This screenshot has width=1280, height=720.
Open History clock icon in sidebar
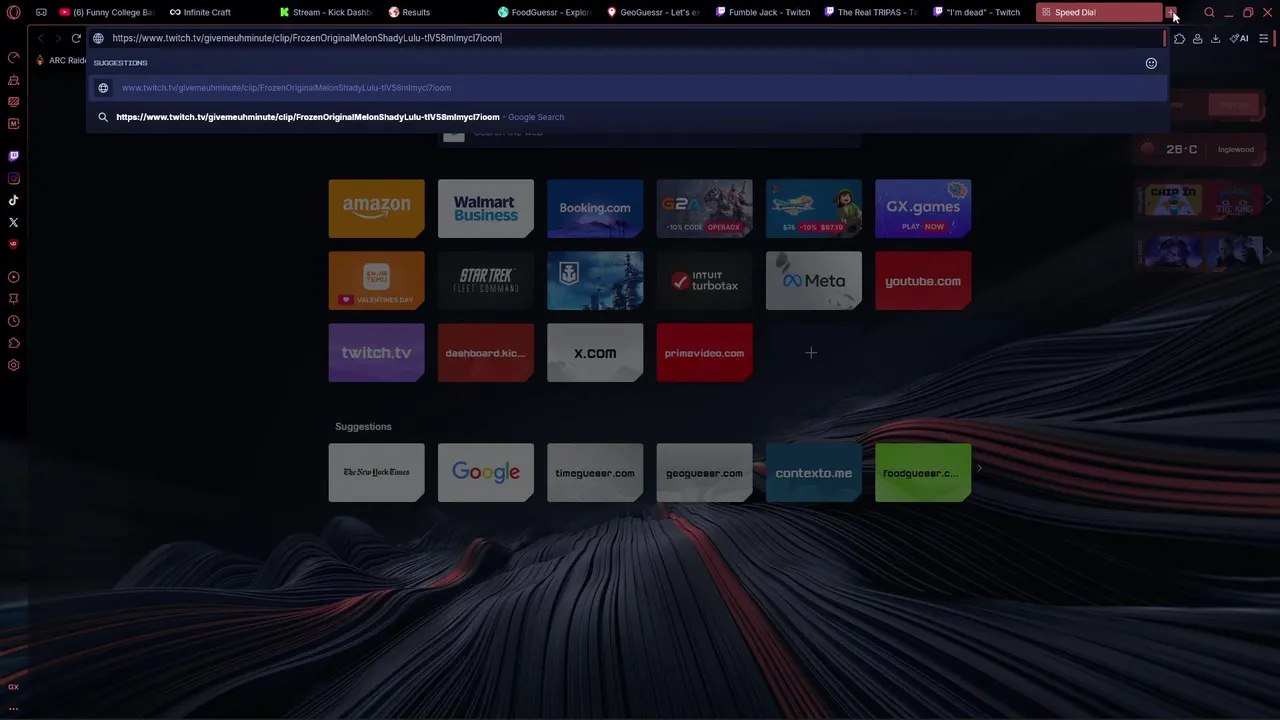[x=13, y=321]
